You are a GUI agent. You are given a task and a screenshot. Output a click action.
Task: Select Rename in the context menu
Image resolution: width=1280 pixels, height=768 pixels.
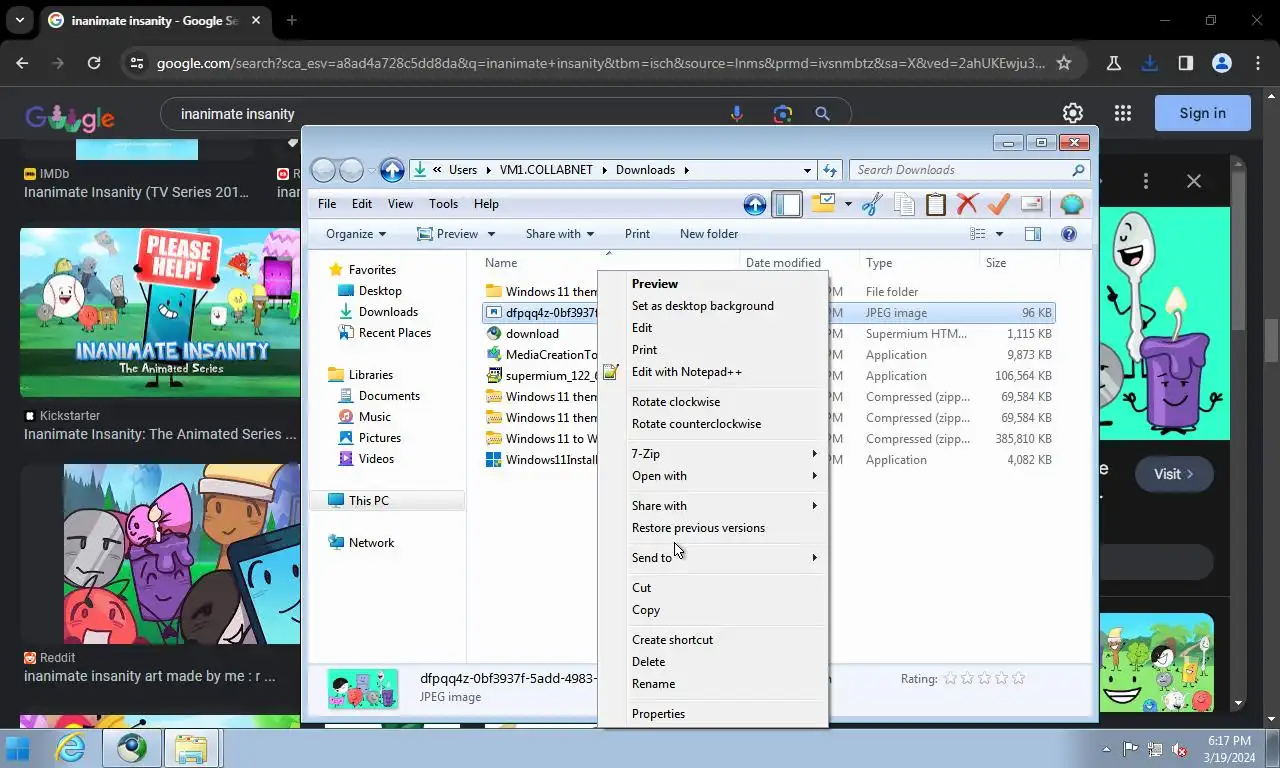click(713, 684)
